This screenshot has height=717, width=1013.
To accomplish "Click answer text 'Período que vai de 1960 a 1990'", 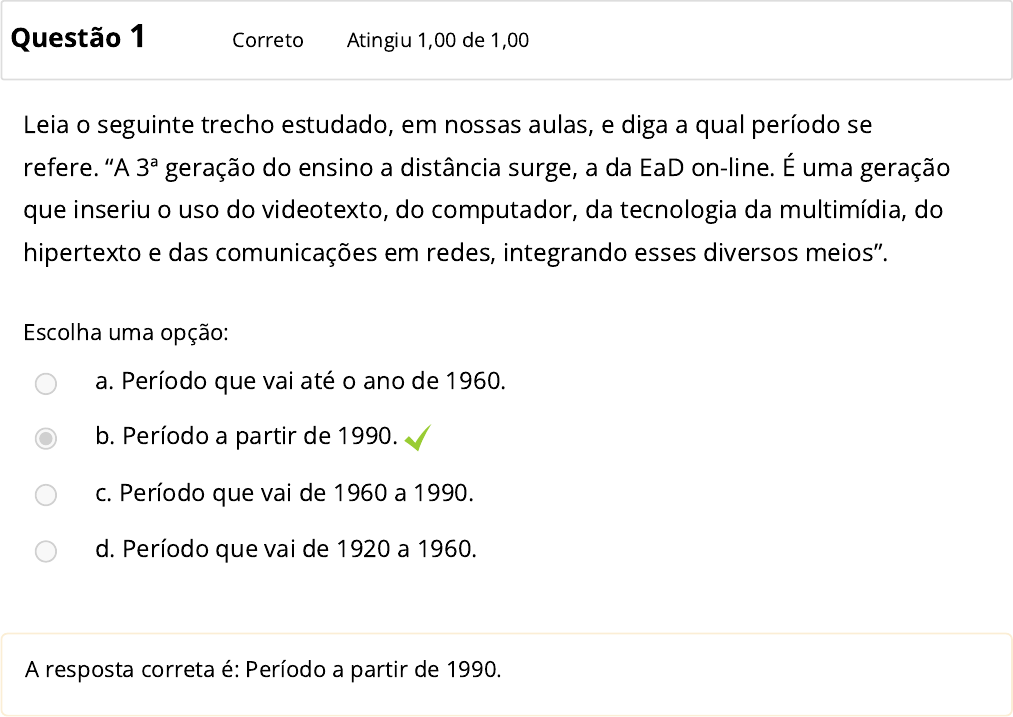I will click(295, 493).
